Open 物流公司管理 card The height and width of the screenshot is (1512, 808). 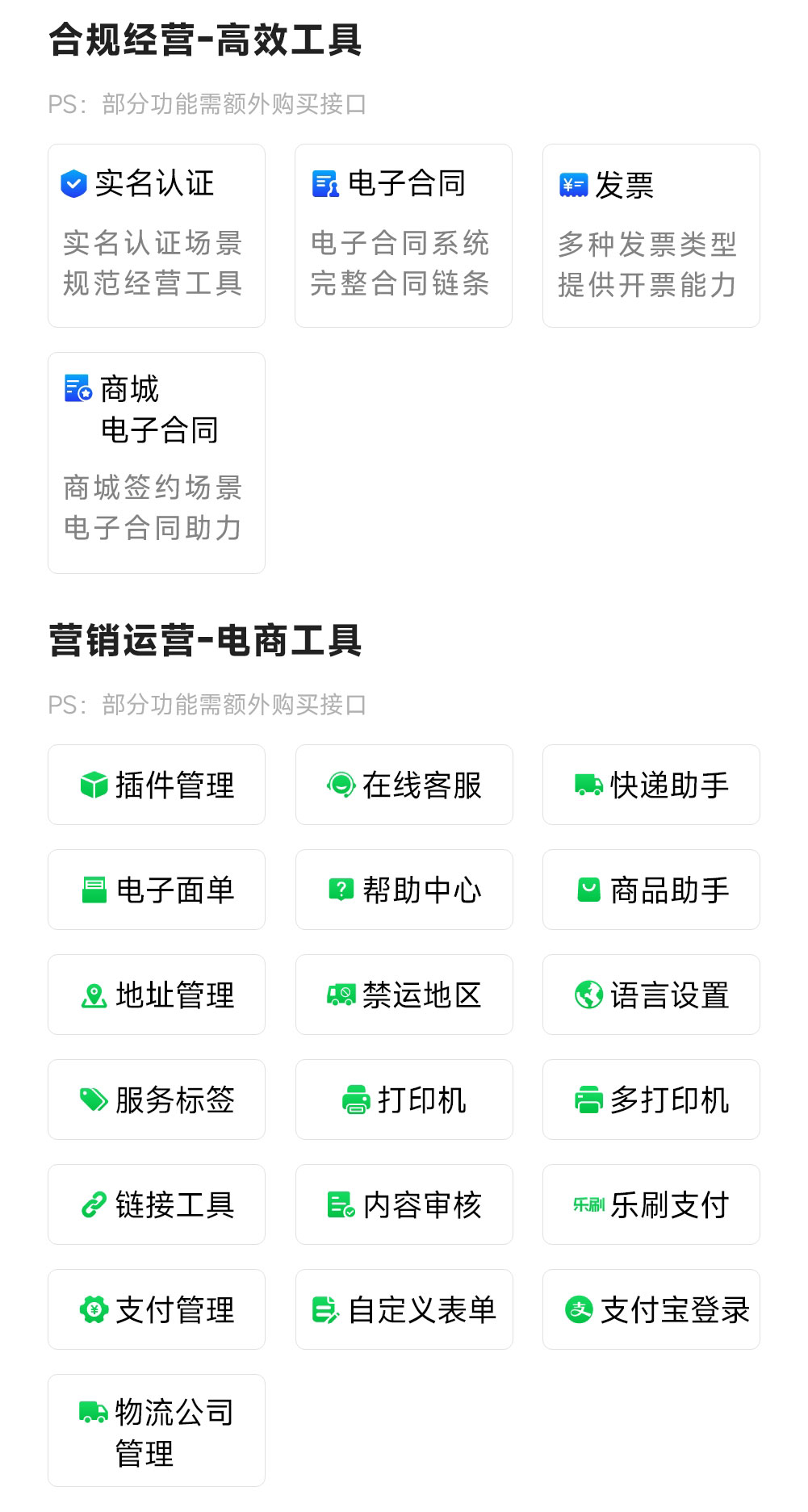click(157, 1430)
